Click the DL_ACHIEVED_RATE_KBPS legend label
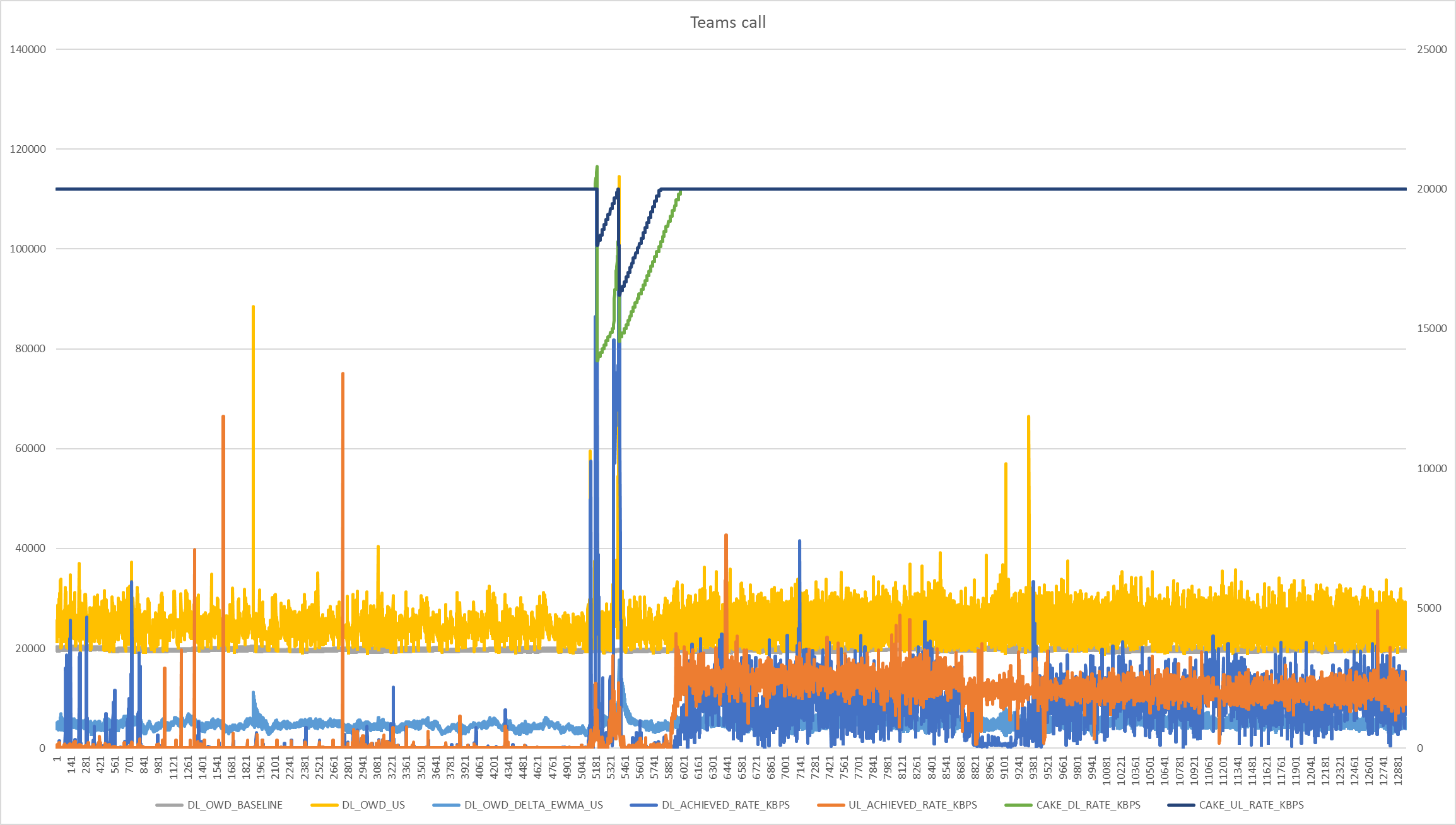 [x=725, y=805]
